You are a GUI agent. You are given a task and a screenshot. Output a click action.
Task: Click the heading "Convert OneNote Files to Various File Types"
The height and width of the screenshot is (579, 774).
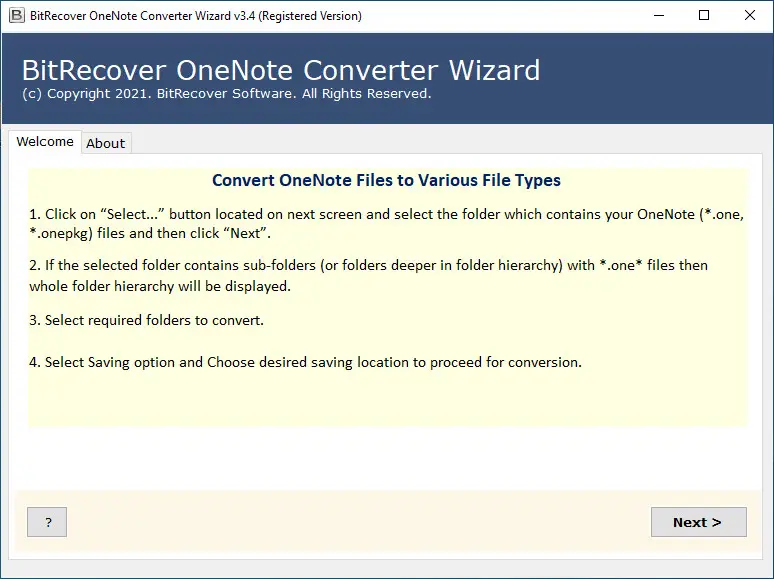click(386, 180)
